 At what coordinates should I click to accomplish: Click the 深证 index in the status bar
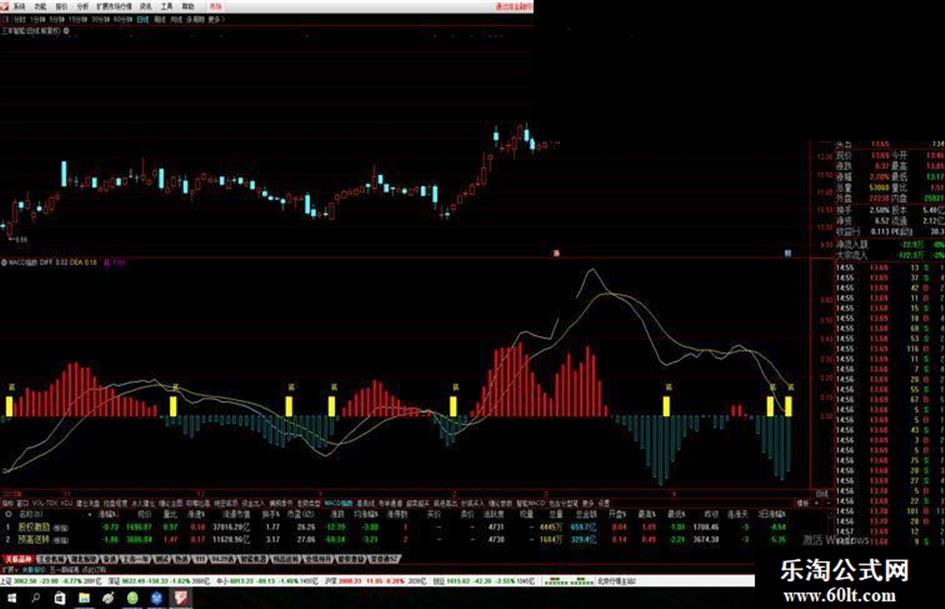[158, 581]
